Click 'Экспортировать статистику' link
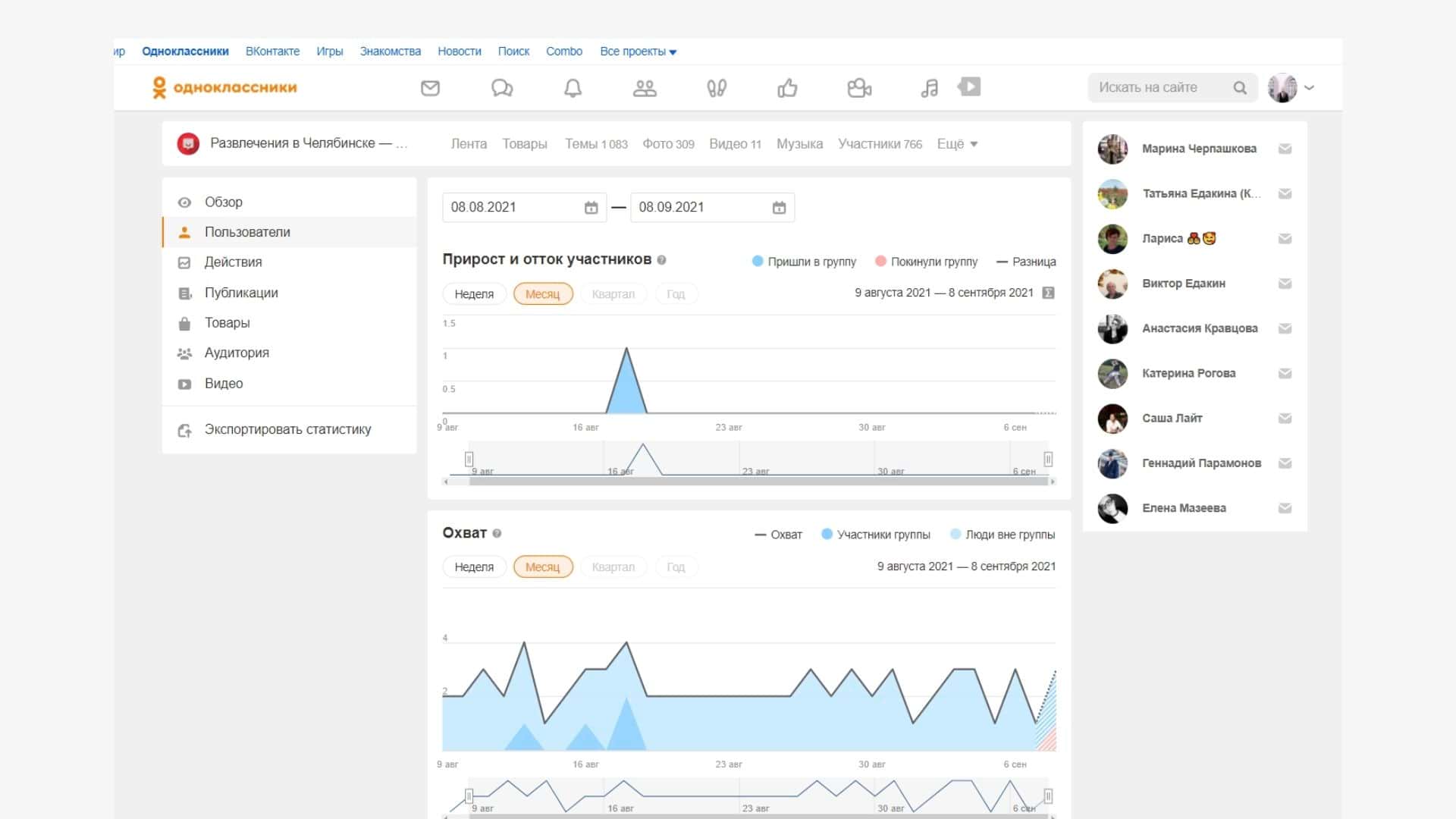The height and width of the screenshot is (819, 1456). point(287,430)
